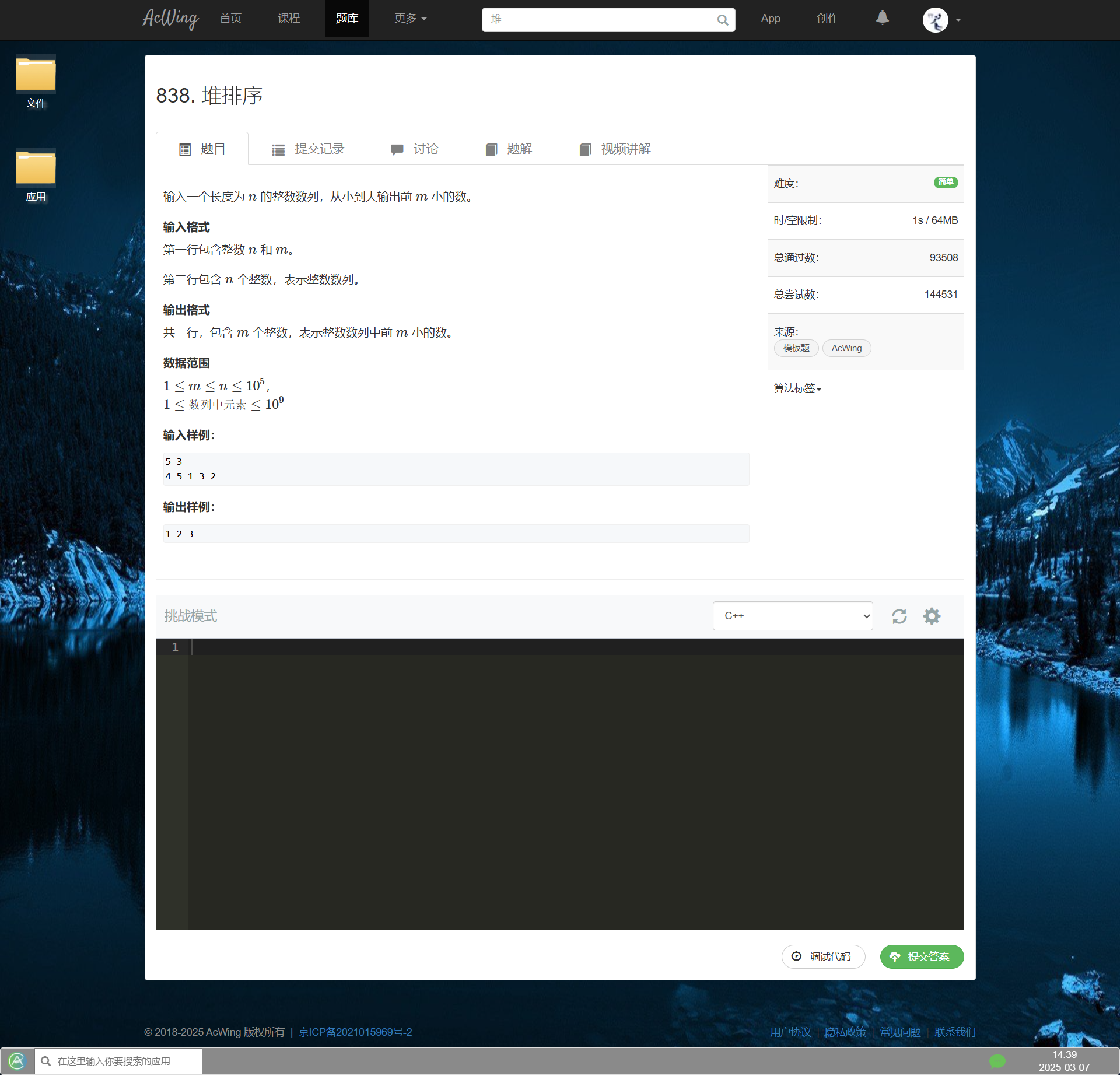Click the 调试代码 button

click(823, 957)
